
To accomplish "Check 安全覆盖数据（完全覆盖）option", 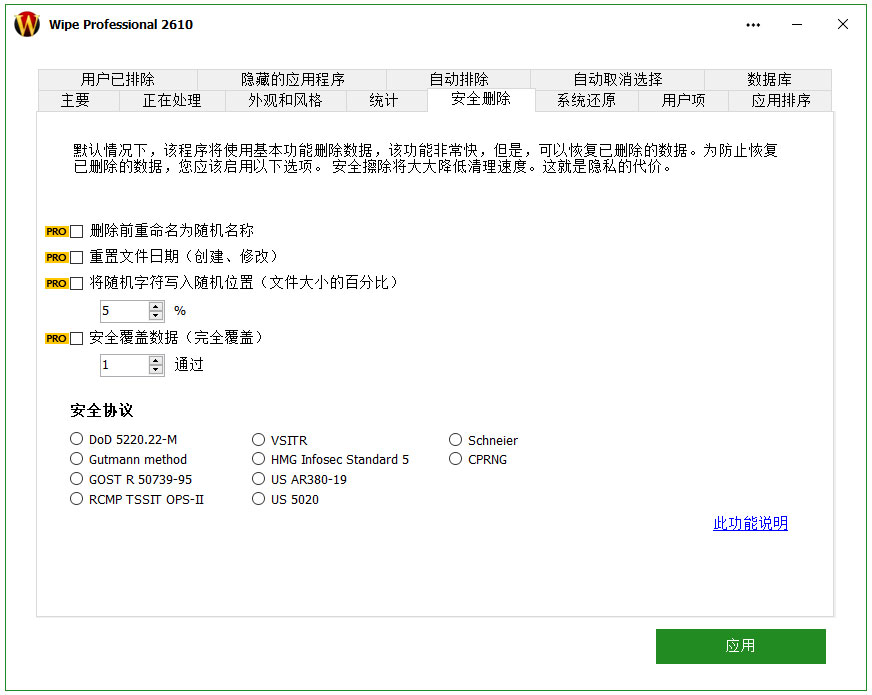I will click(x=77, y=339).
